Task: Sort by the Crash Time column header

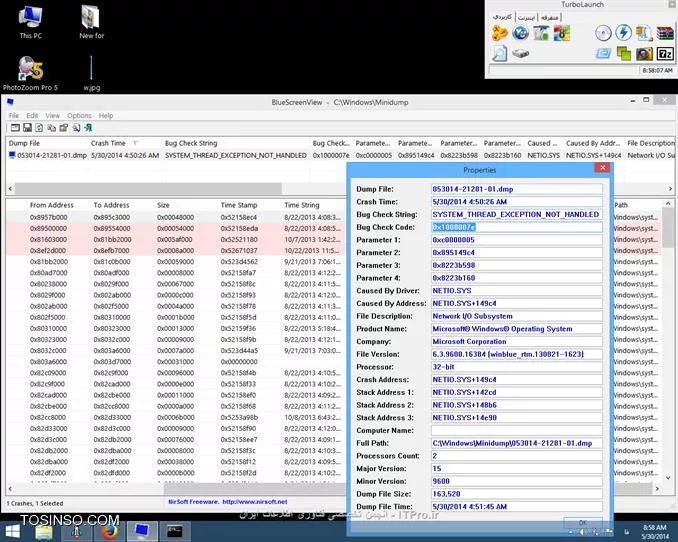Action: pyautogui.click(x=125, y=143)
